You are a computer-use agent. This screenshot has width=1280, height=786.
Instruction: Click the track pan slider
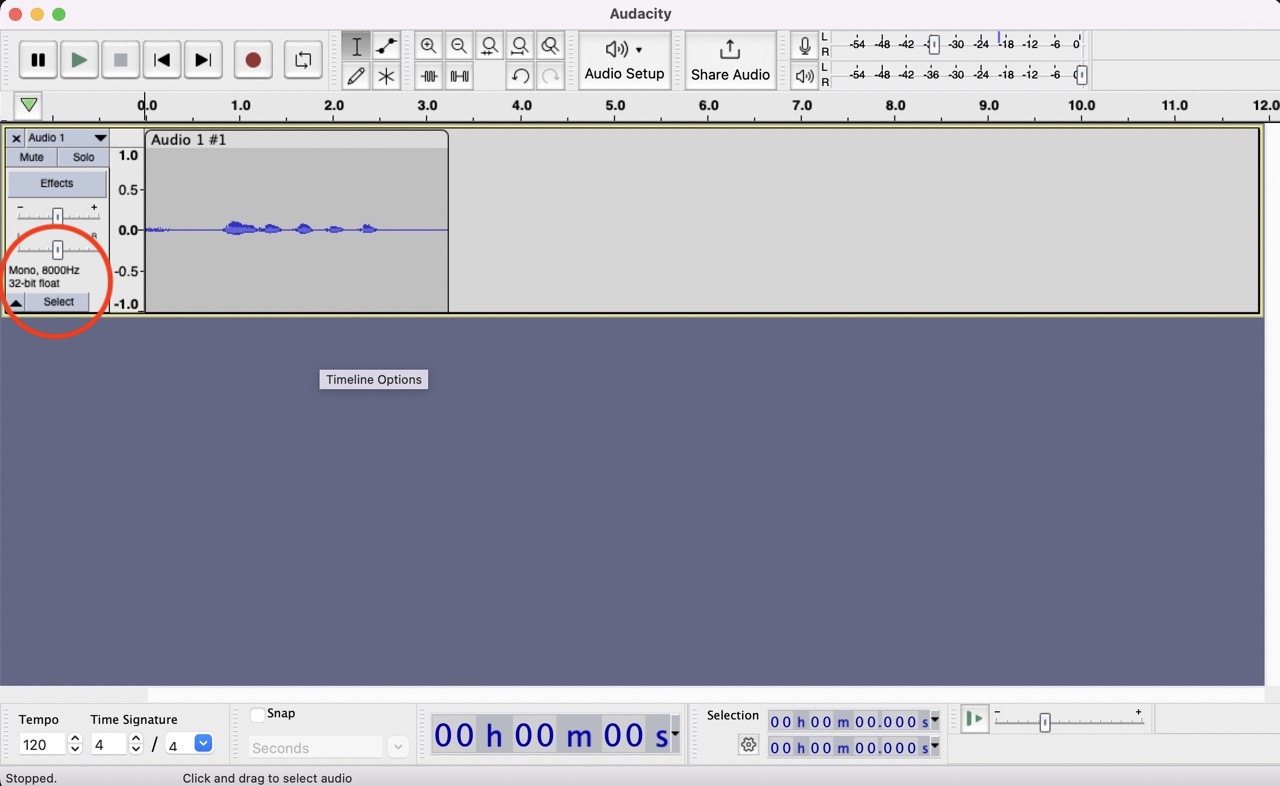pos(57,250)
